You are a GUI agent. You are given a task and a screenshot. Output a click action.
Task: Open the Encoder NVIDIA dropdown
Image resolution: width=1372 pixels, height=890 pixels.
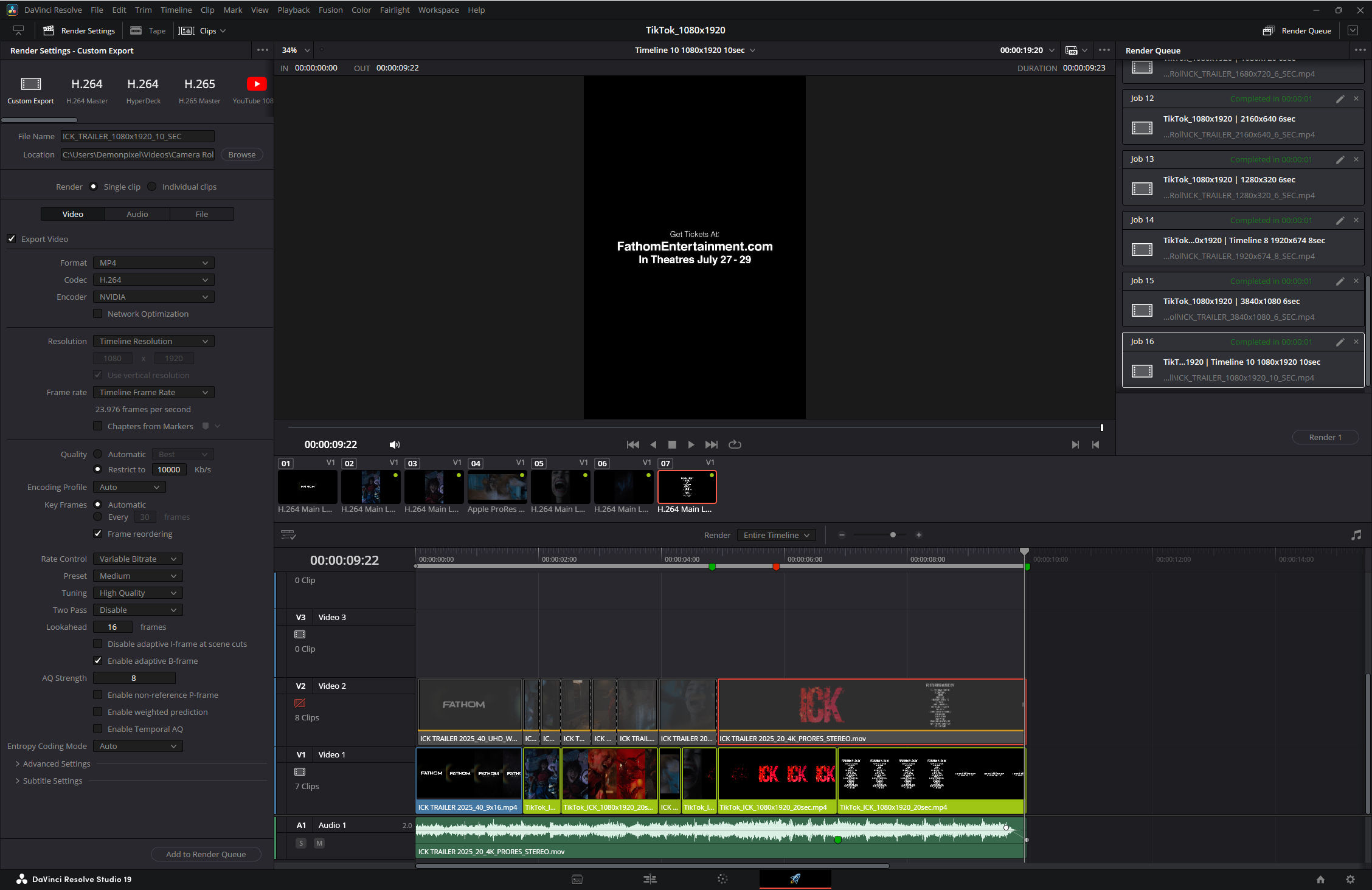(x=154, y=297)
